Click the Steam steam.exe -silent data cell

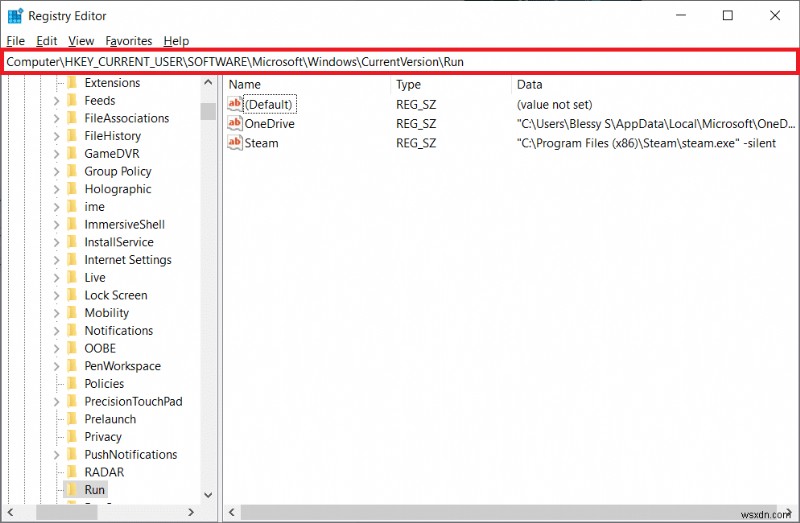click(646, 143)
